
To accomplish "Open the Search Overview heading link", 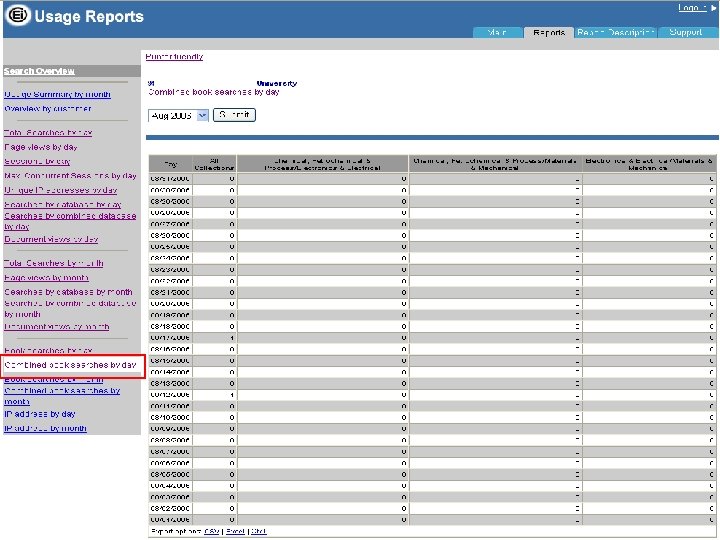I will pyautogui.click(x=39, y=71).
